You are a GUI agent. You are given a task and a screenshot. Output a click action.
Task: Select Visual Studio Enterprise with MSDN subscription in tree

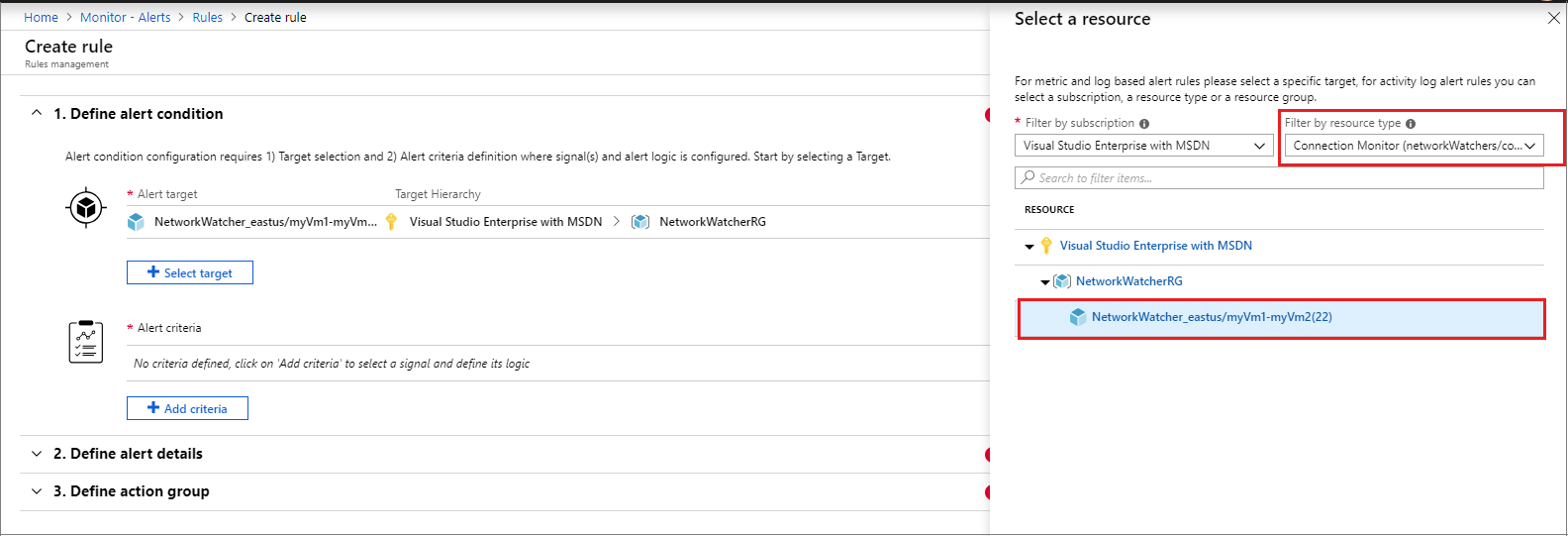(x=1155, y=246)
